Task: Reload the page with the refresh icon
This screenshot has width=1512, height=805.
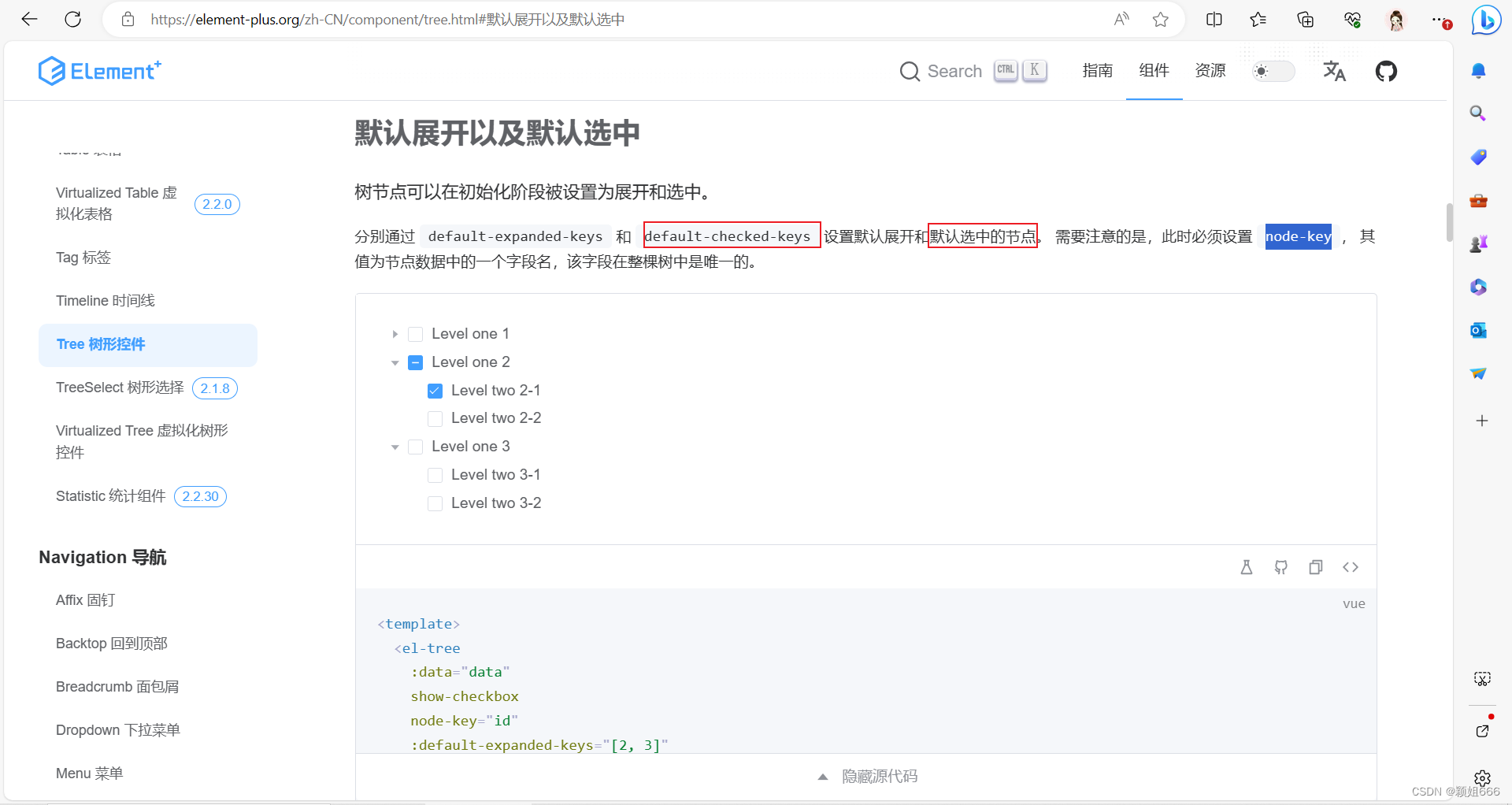Action: tap(72, 19)
